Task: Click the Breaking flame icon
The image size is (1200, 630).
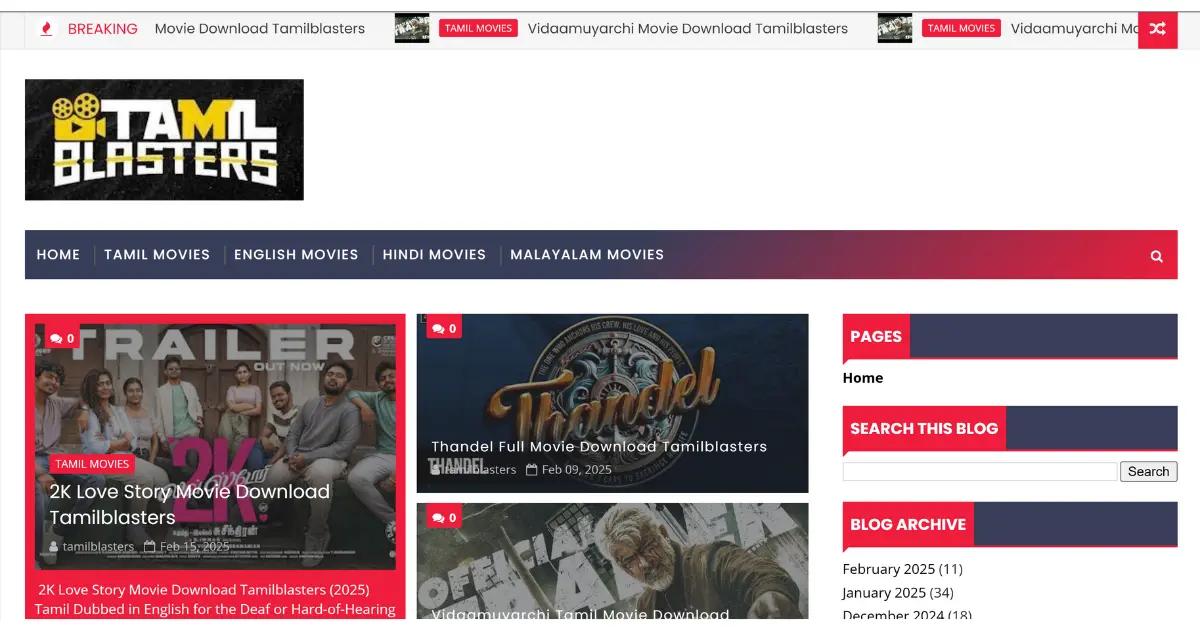Action: click(46, 29)
